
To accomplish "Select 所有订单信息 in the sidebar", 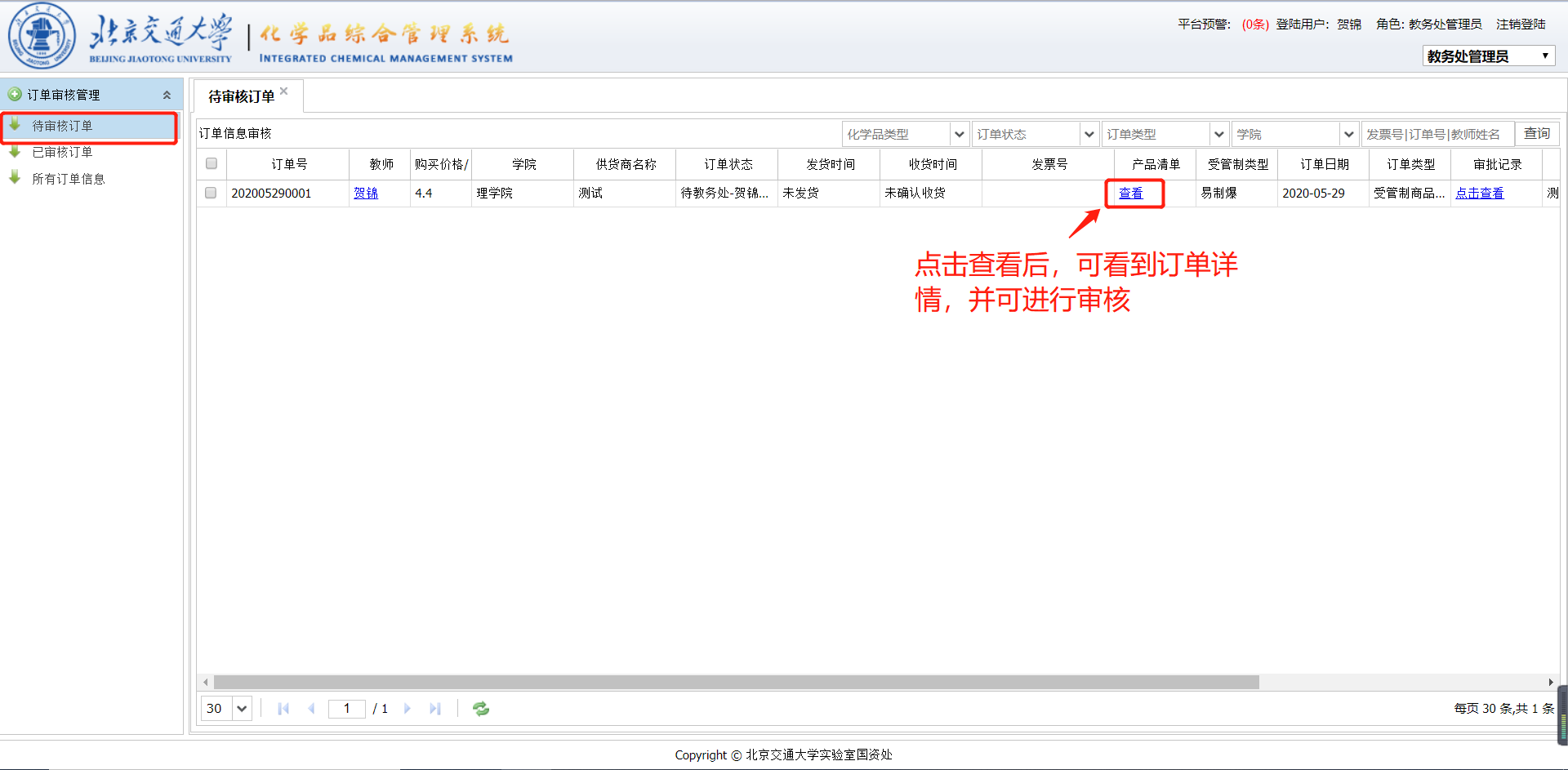I will (69, 179).
